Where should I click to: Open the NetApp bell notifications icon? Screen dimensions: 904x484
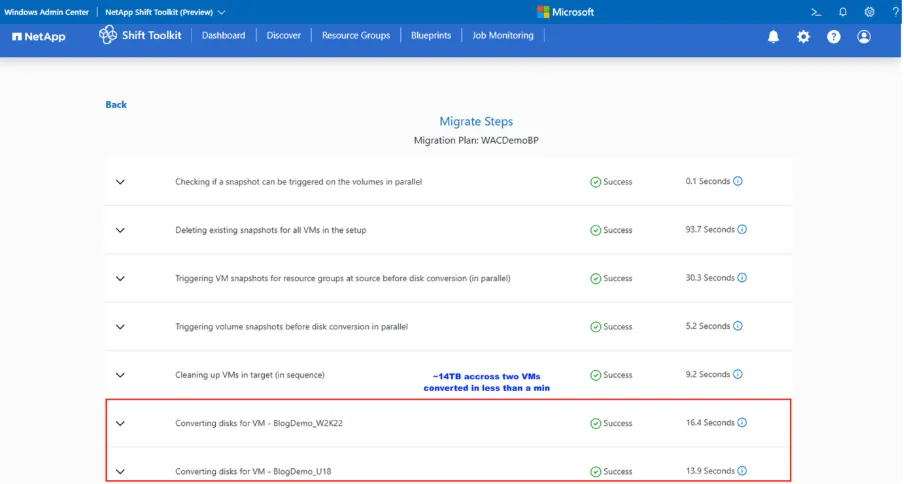click(x=773, y=37)
